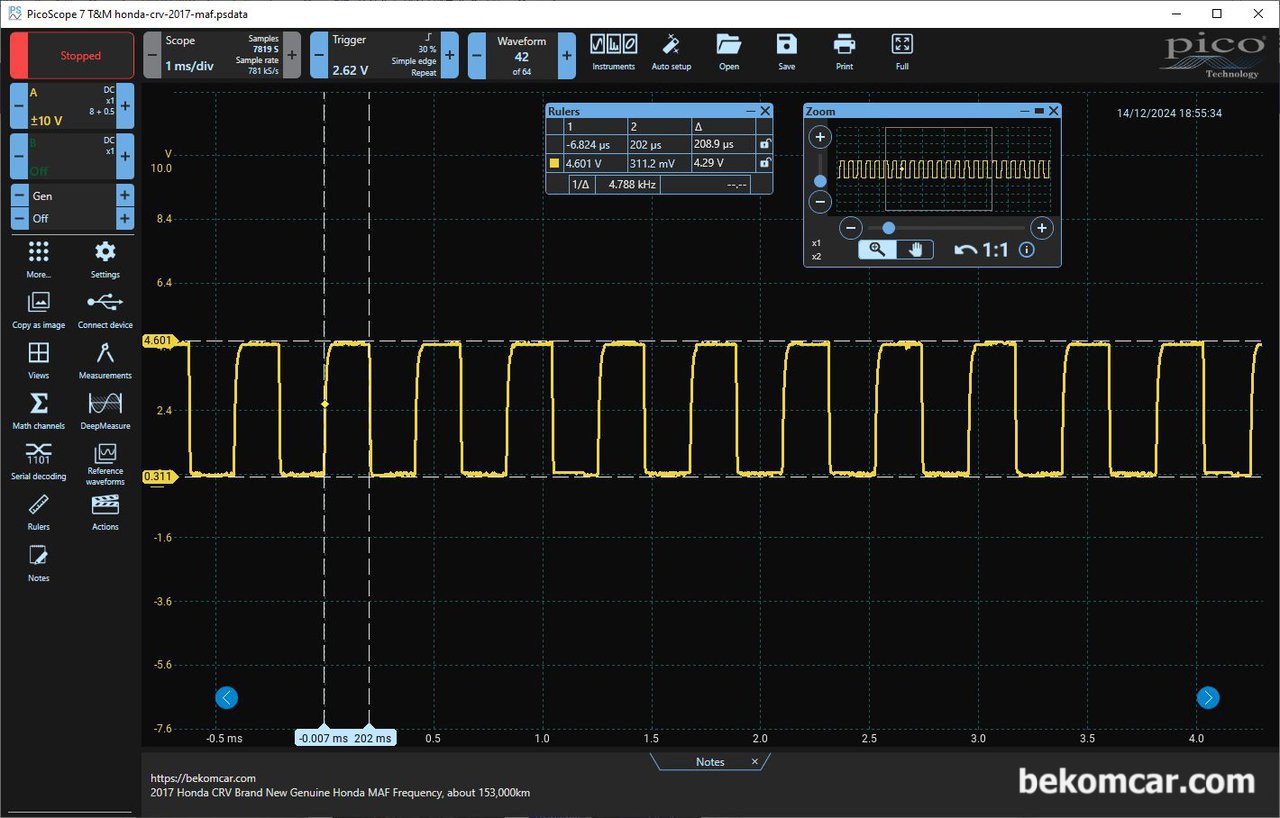The image size is (1280, 818).
Task: Click the 4.601 voltage ruler handle
Action: pyautogui.click(x=160, y=341)
